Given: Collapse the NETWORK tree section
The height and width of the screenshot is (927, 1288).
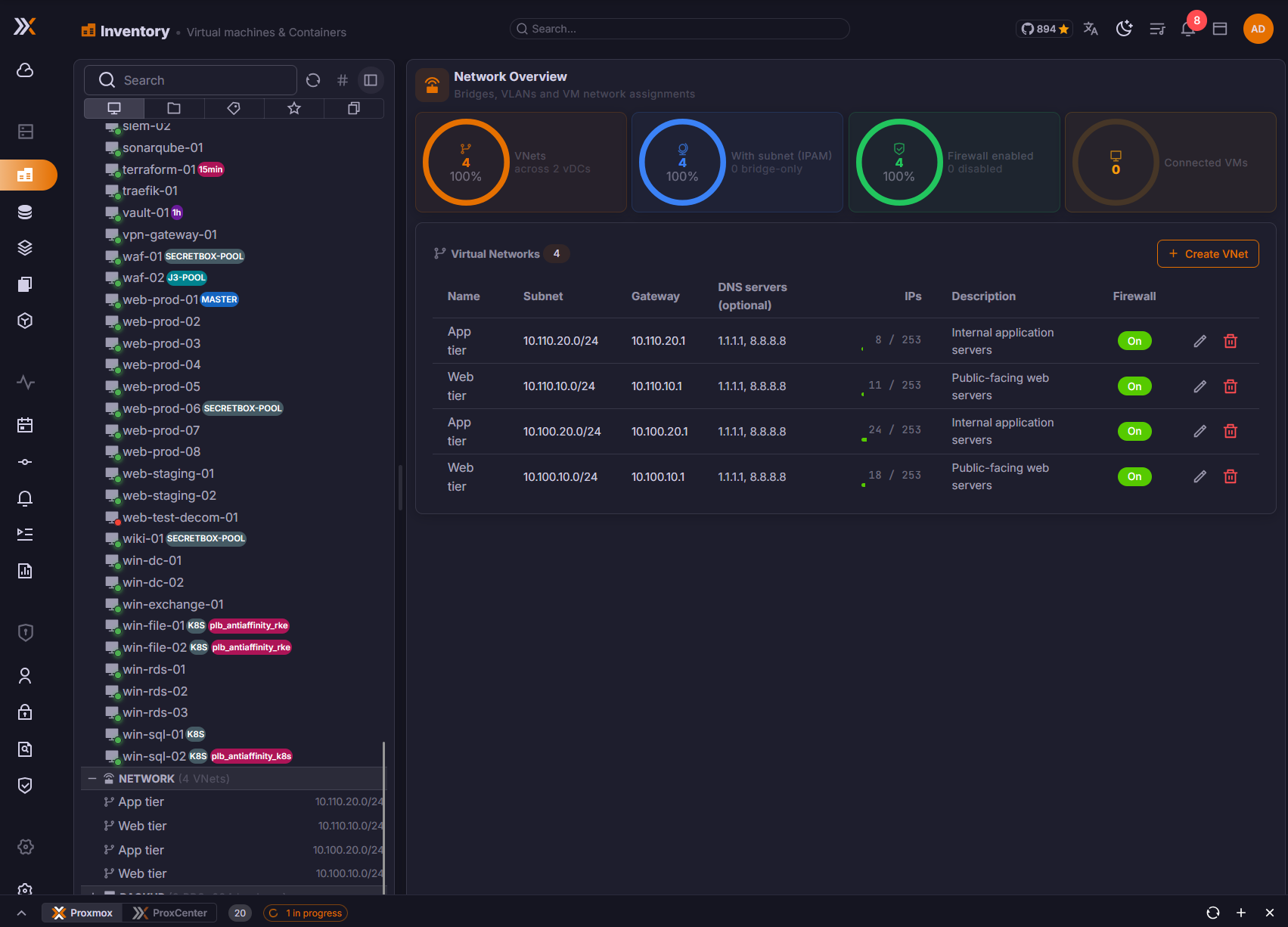Looking at the screenshot, I should click(92, 779).
